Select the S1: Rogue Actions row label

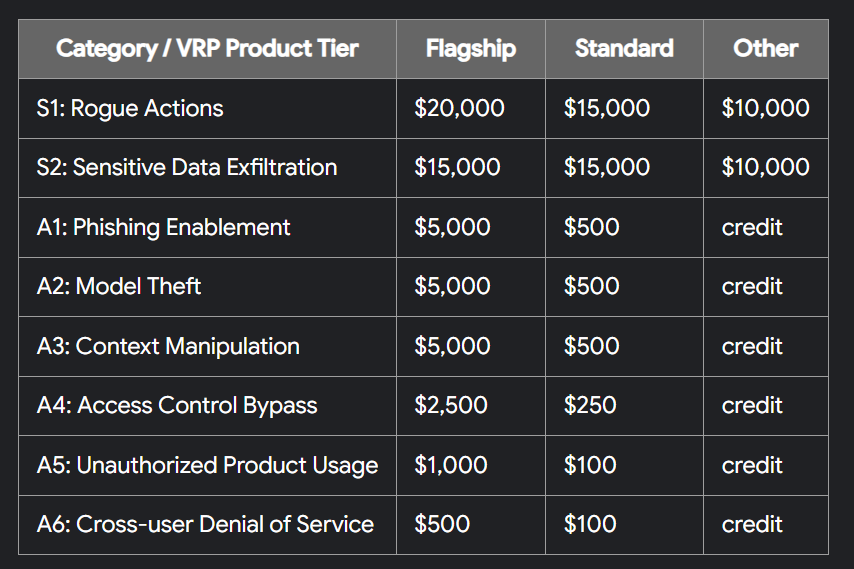tap(130, 108)
